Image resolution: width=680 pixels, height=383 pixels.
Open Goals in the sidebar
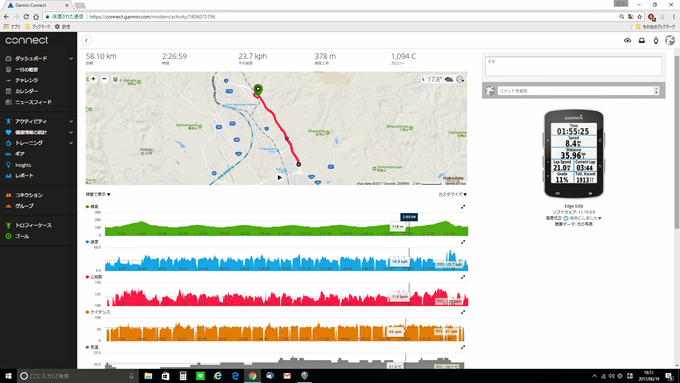point(22,236)
